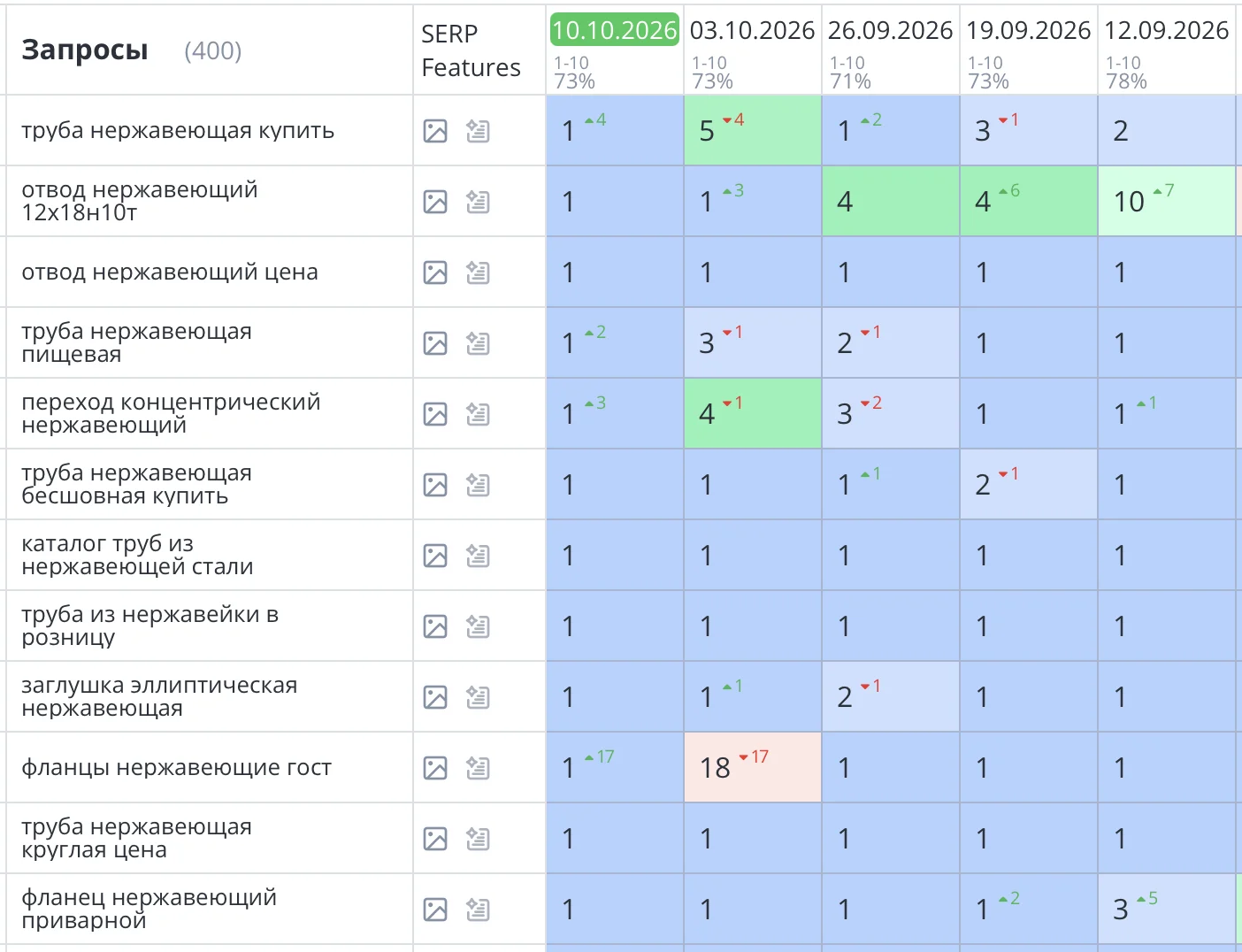
Task: Click snippet icon for 'каталог труб из нержавеющей стали'
Action: point(478,556)
